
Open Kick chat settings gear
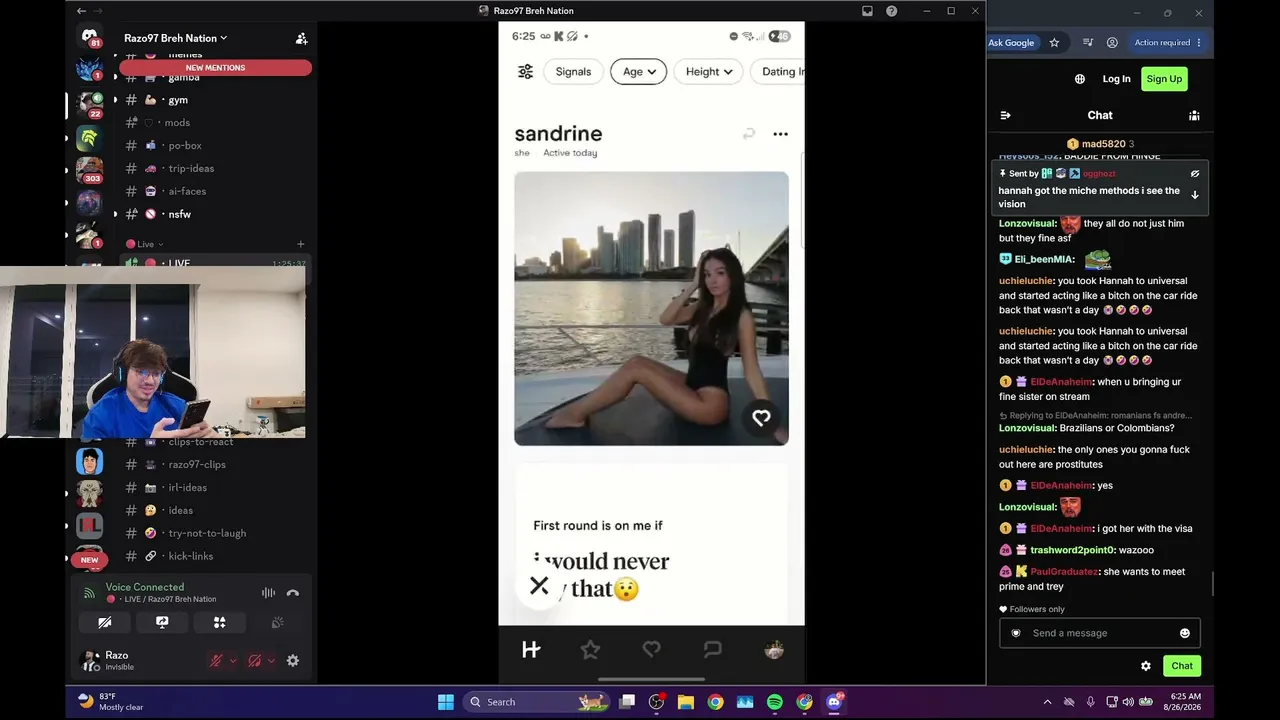pos(1146,666)
